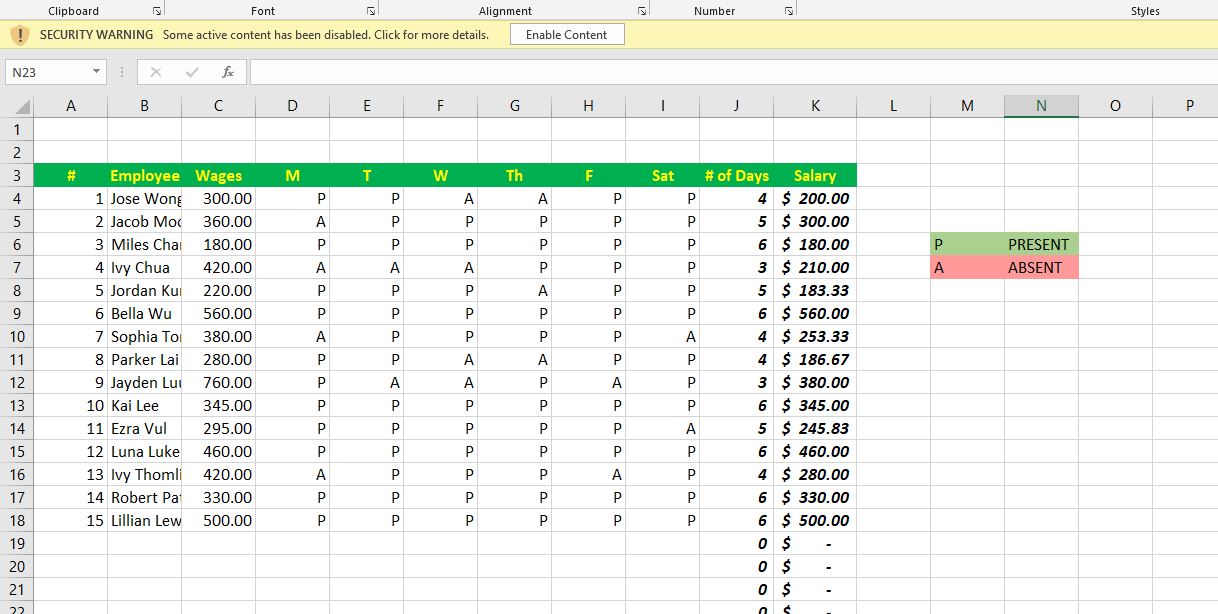
Task: Click row number 15 cell for Lillian
Action: click(71, 521)
